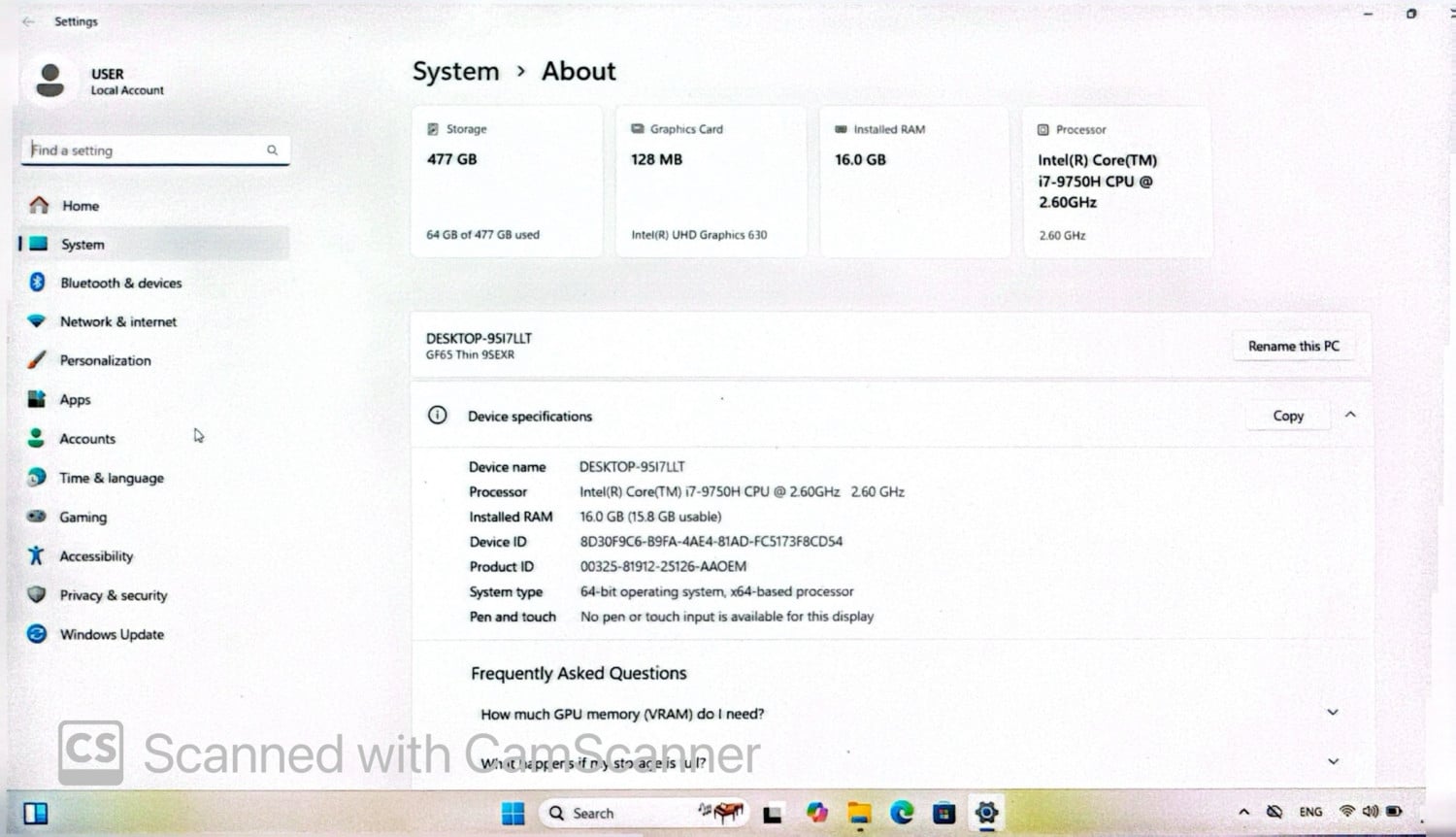The height and width of the screenshot is (837, 1456).
Task: Copy the device specifications
Action: coord(1288,417)
